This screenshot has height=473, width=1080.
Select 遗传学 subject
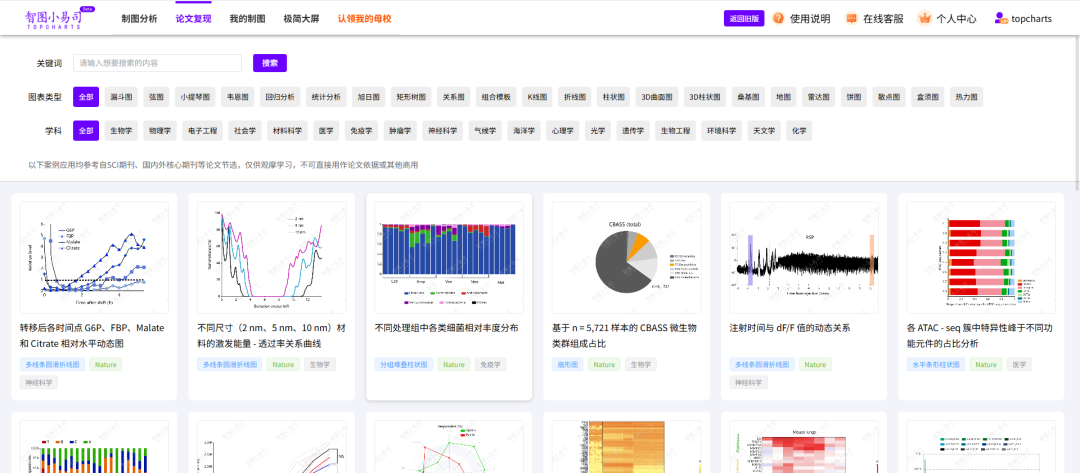[x=633, y=131]
